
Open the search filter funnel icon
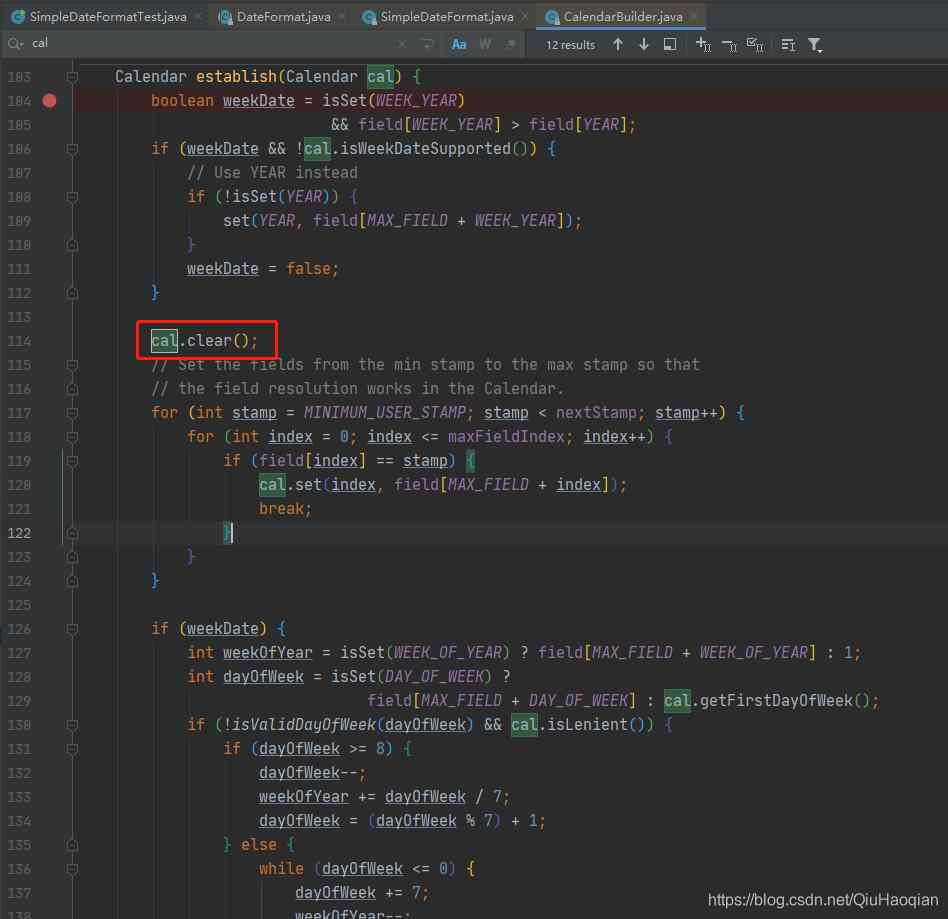(x=815, y=45)
